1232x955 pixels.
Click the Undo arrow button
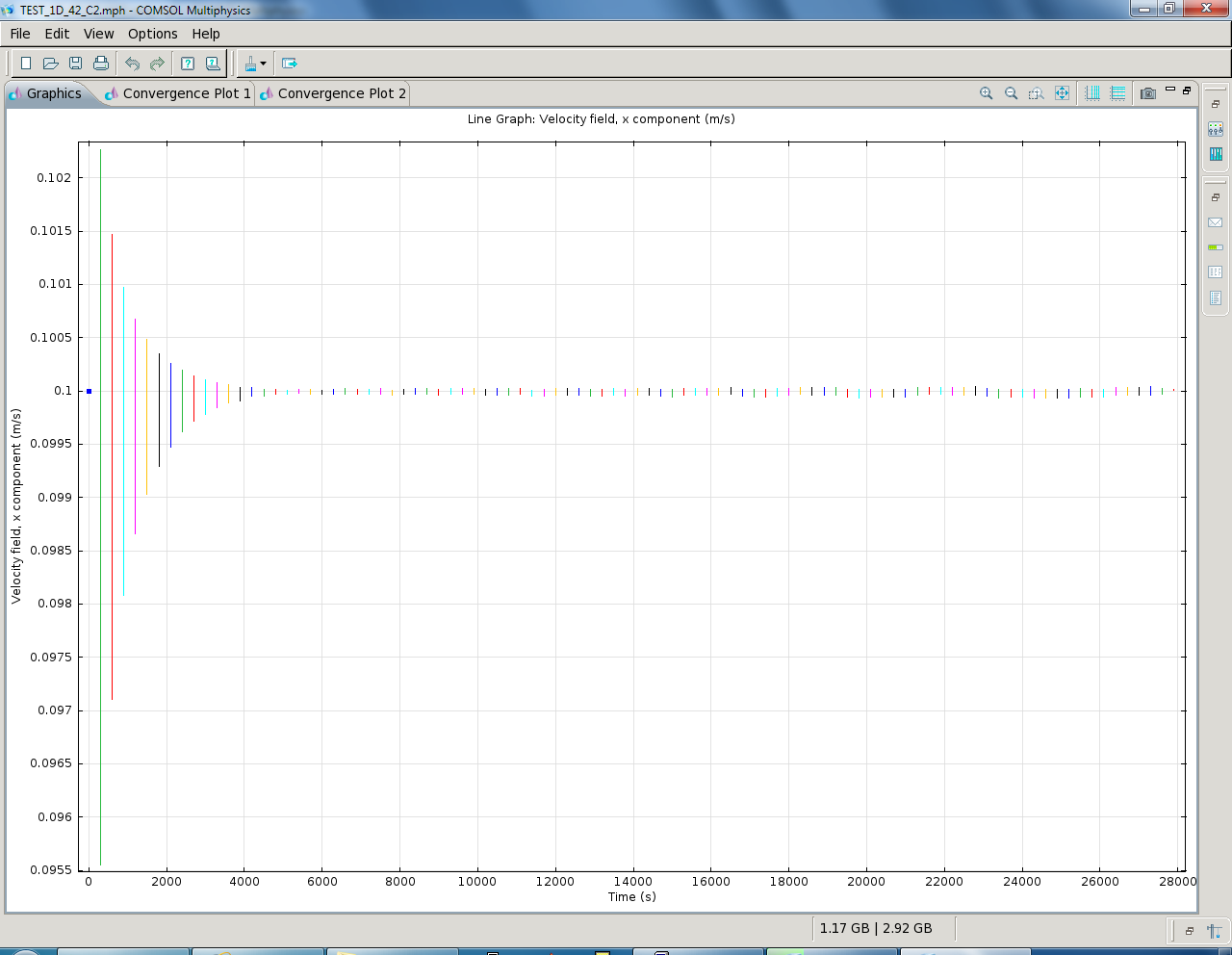coord(132,64)
